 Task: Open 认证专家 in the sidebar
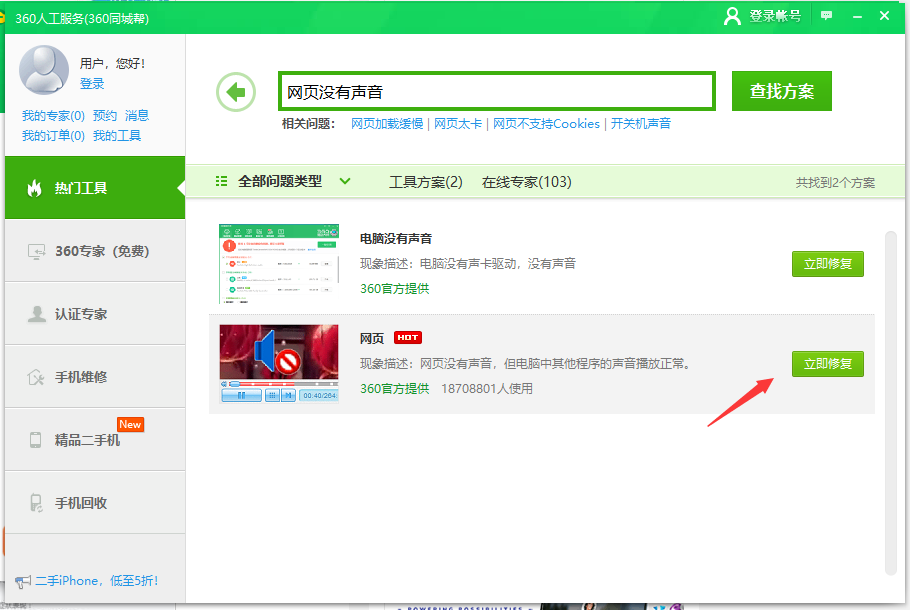pyautogui.click(x=95, y=314)
